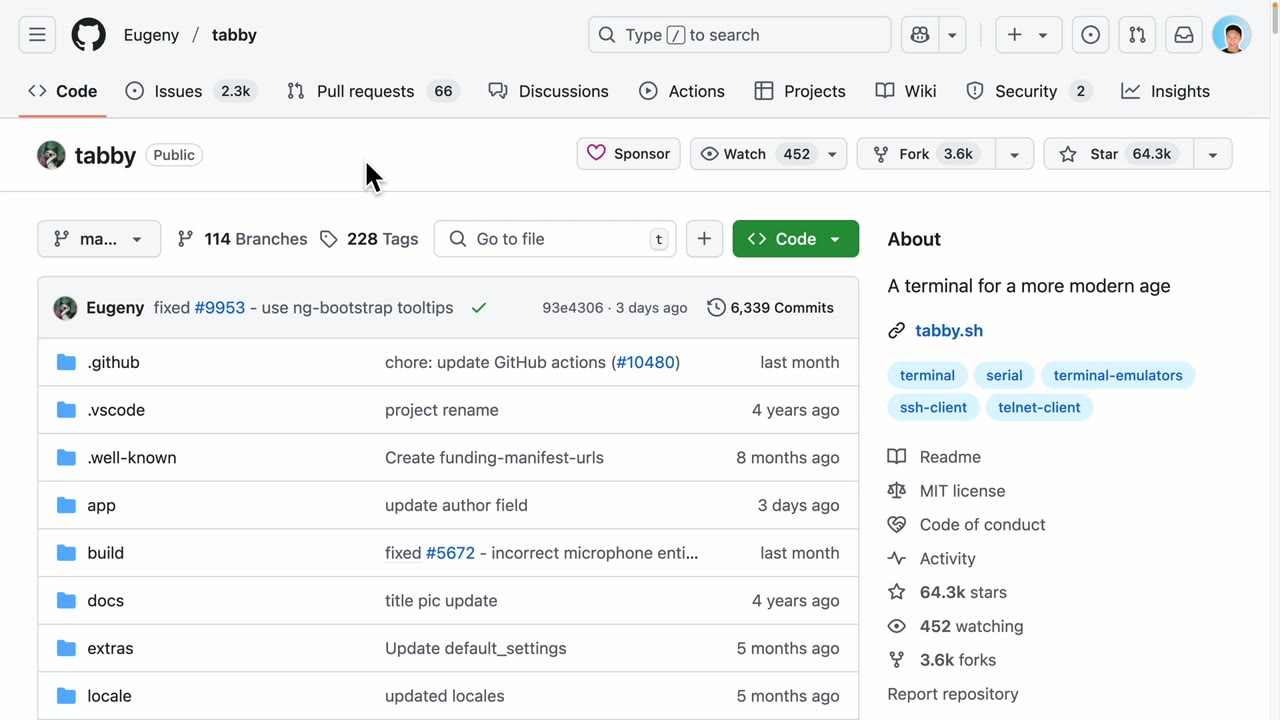
Task: Focus the Type / to search box
Action: 740,35
